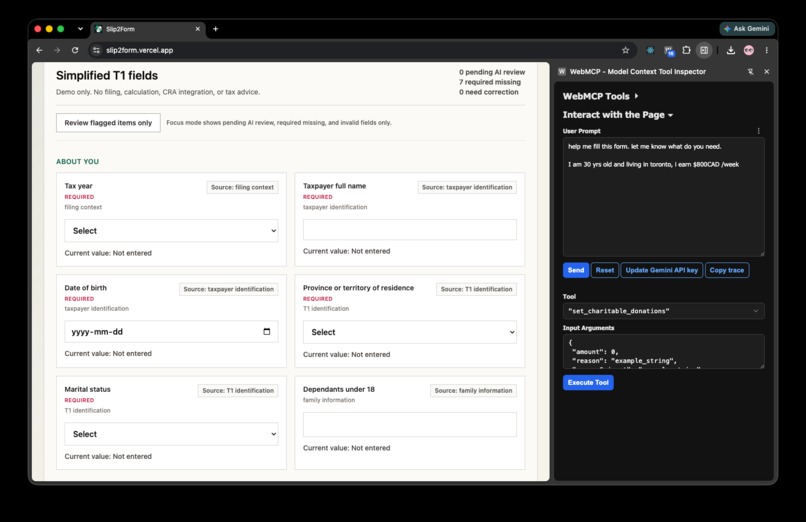Open the Date of birth calendar picker icon
The image size is (806, 522).
pyautogui.click(x=266, y=331)
